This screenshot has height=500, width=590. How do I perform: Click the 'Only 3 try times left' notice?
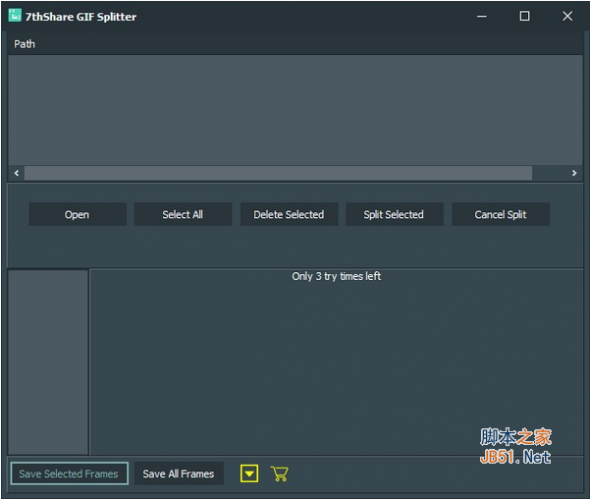click(336, 277)
